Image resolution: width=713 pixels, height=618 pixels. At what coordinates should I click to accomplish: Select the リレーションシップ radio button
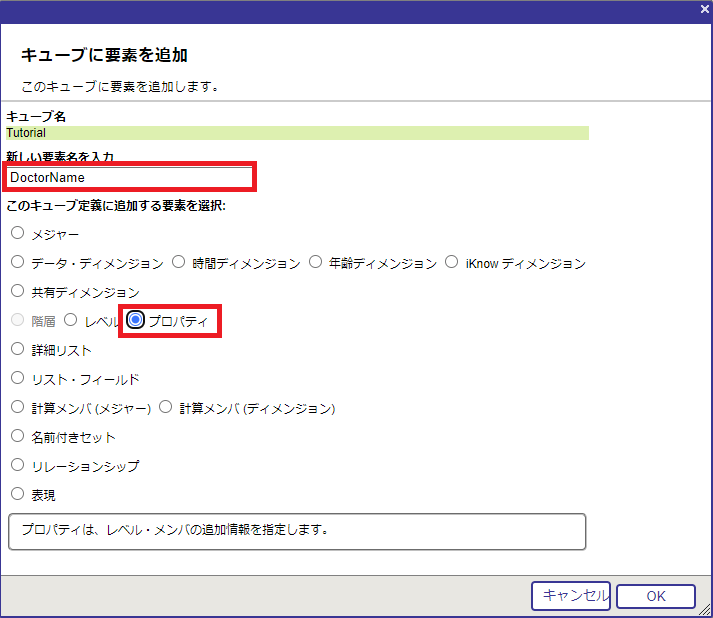(17, 465)
